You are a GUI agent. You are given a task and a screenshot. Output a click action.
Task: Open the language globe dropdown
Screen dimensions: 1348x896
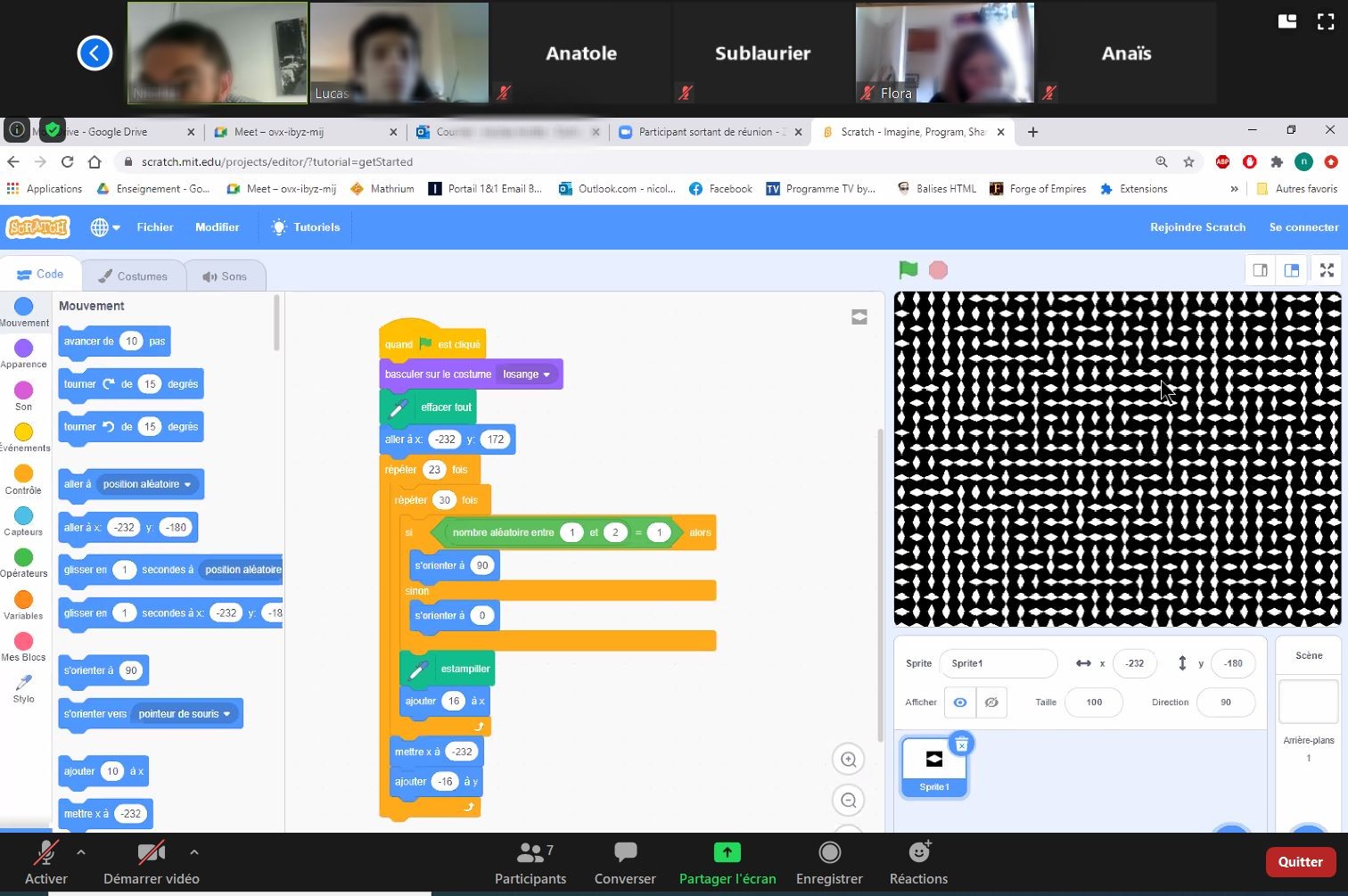tap(105, 227)
